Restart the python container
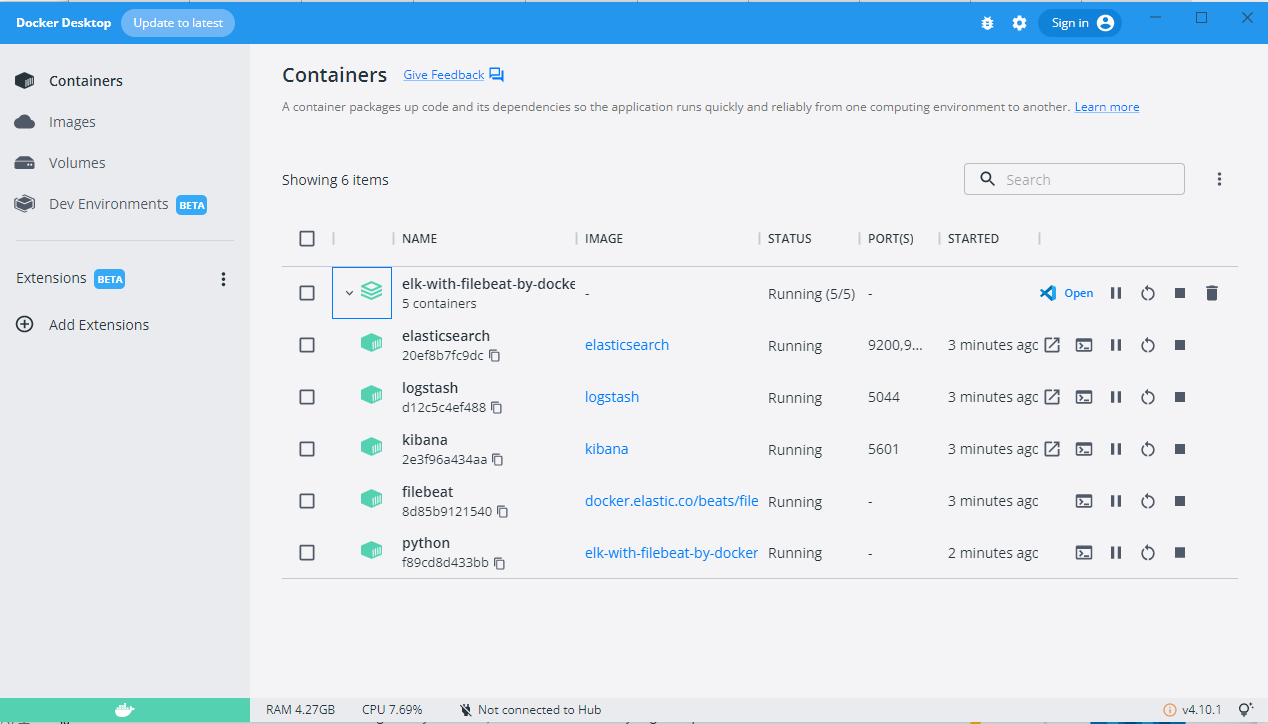The height and width of the screenshot is (724, 1268). pos(1148,553)
